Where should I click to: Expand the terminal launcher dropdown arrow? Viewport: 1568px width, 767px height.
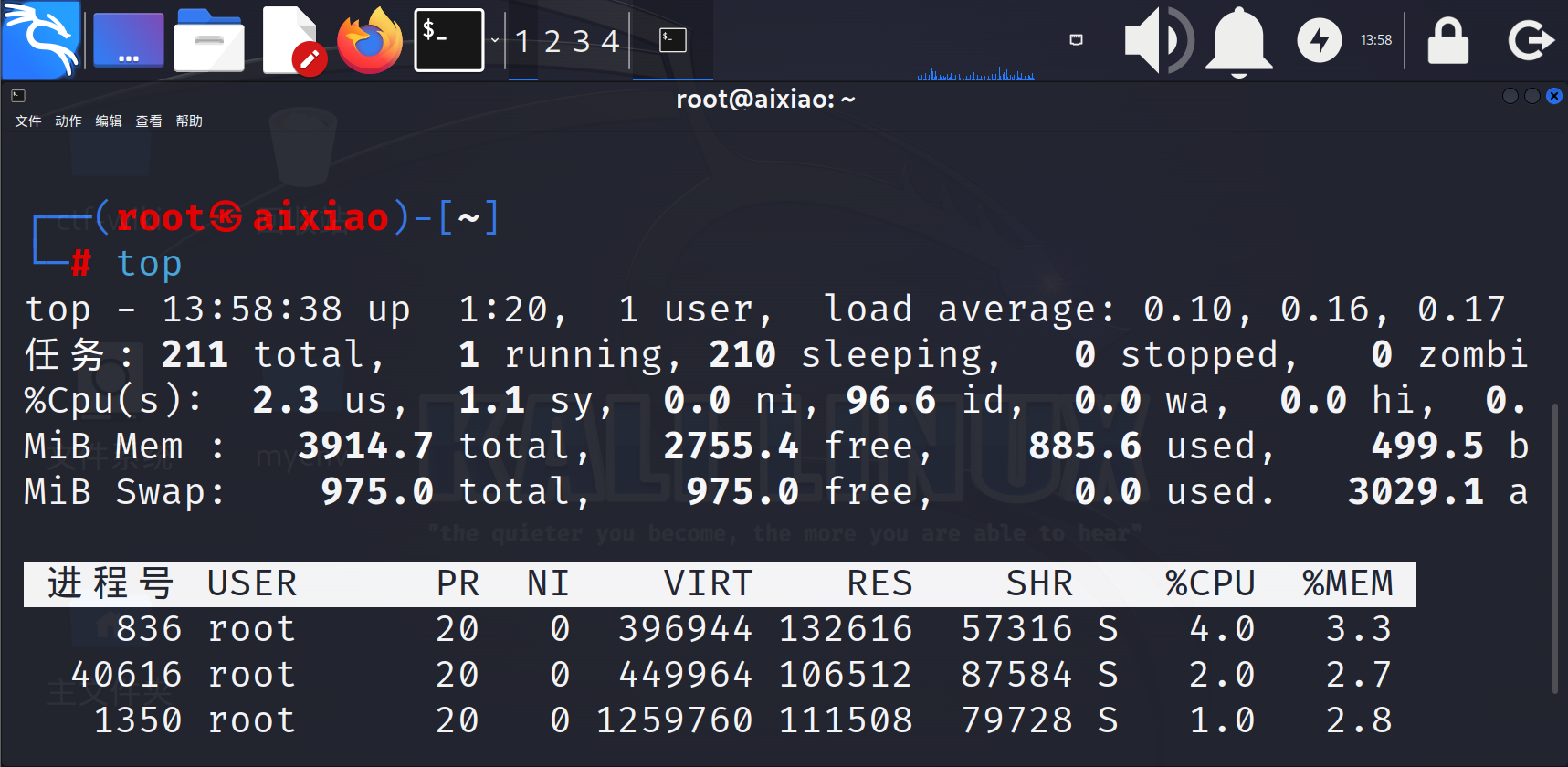pyautogui.click(x=495, y=40)
